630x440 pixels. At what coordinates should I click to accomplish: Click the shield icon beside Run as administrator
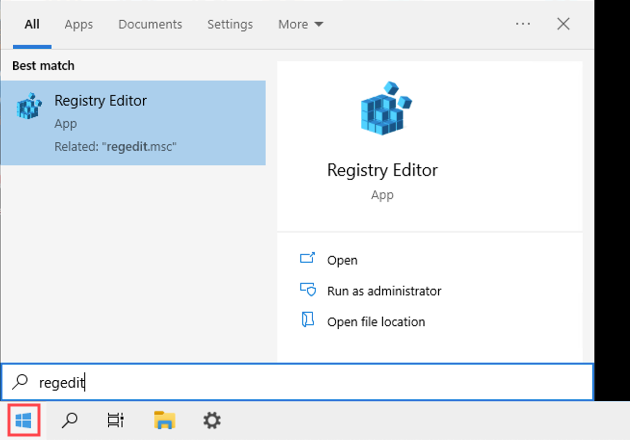tap(308, 290)
